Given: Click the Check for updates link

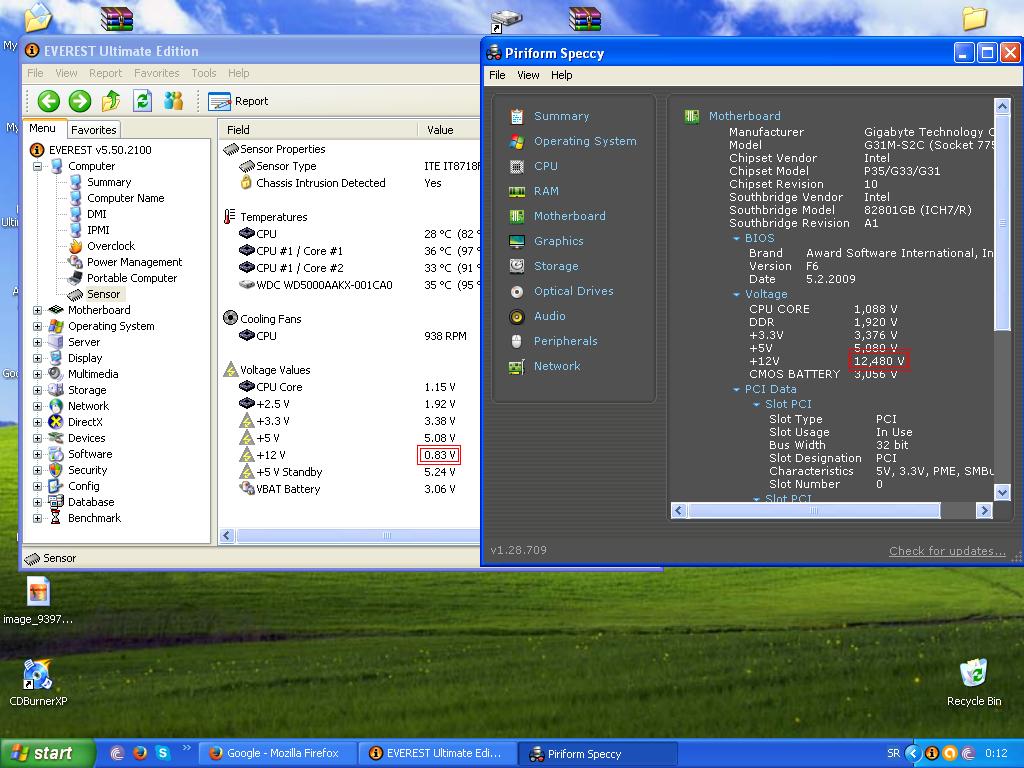Looking at the screenshot, I should pyautogui.click(x=947, y=551).
